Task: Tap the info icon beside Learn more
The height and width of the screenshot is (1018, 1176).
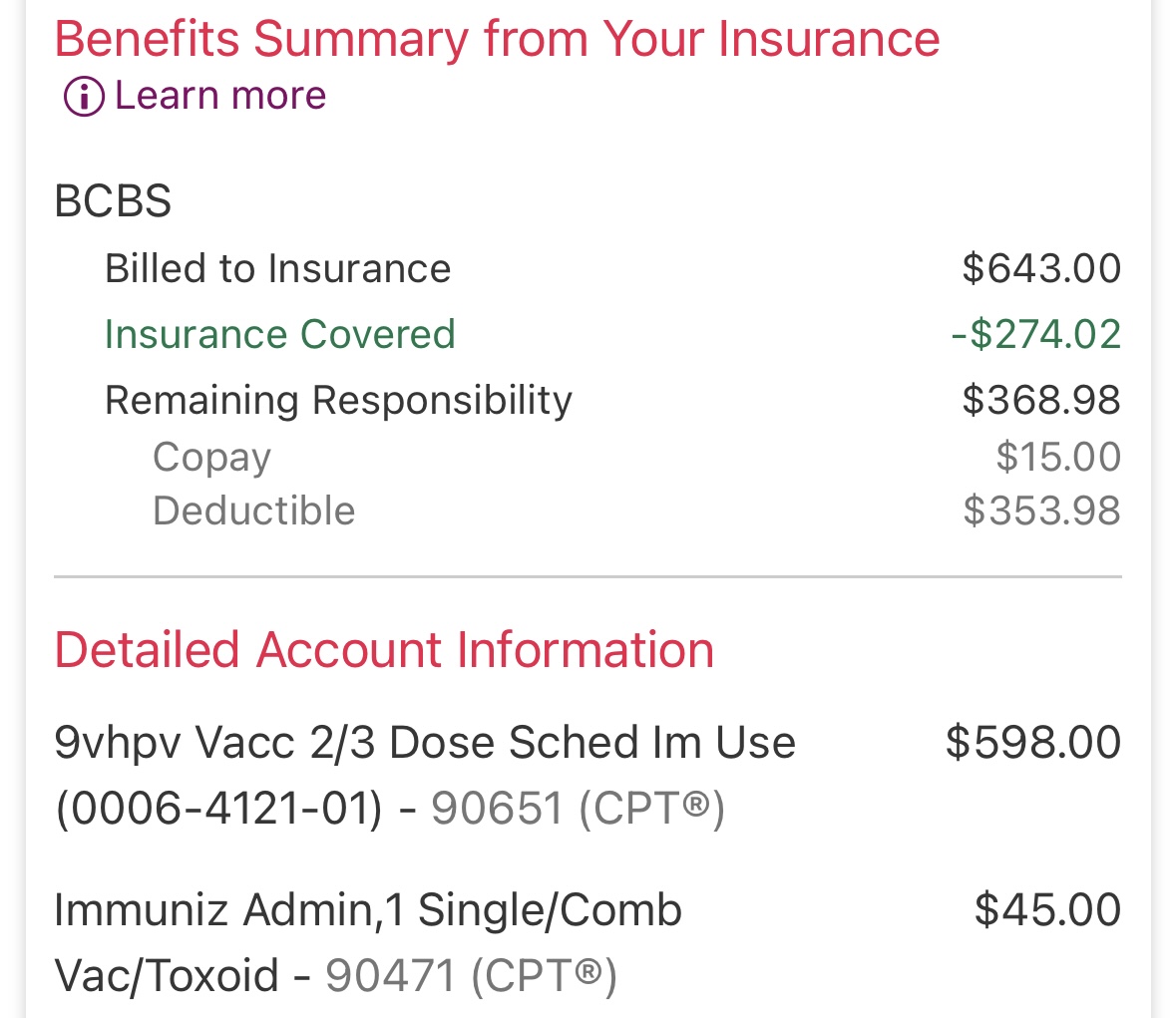Action: 84,97
